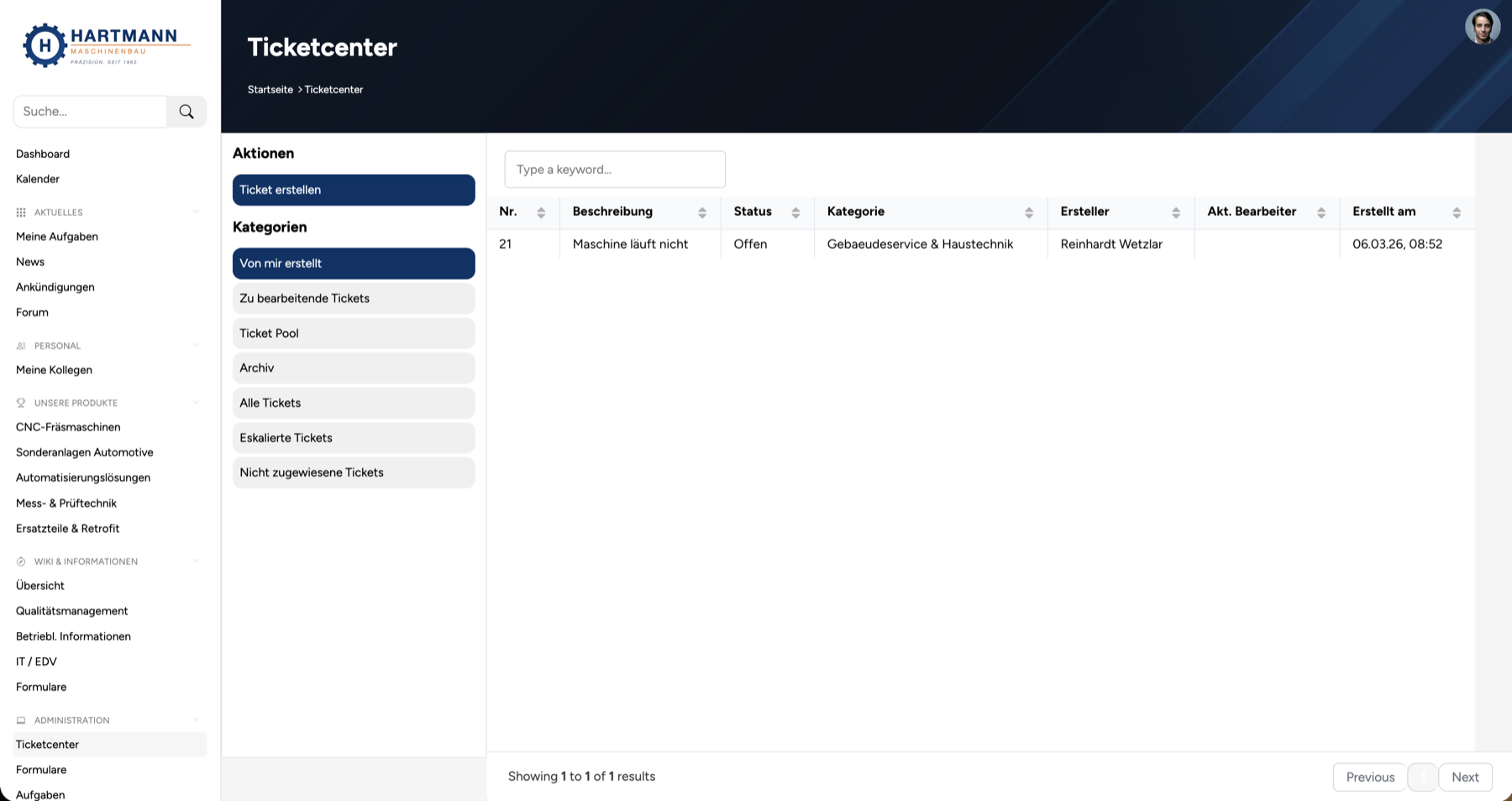This screenshot has height=801, width=1512.
Task: Click the display icon beside ADMINISTRATION
Action: point(19,720)
